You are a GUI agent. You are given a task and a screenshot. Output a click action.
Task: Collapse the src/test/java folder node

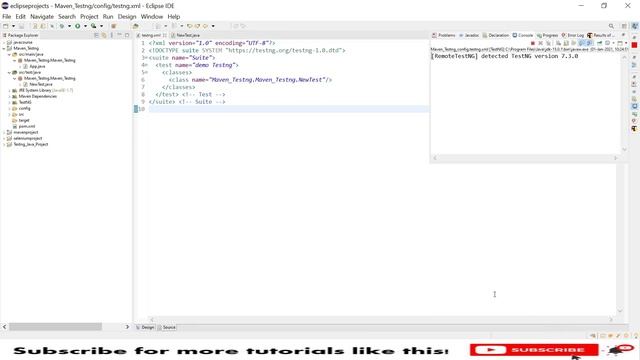pos(9,72)
